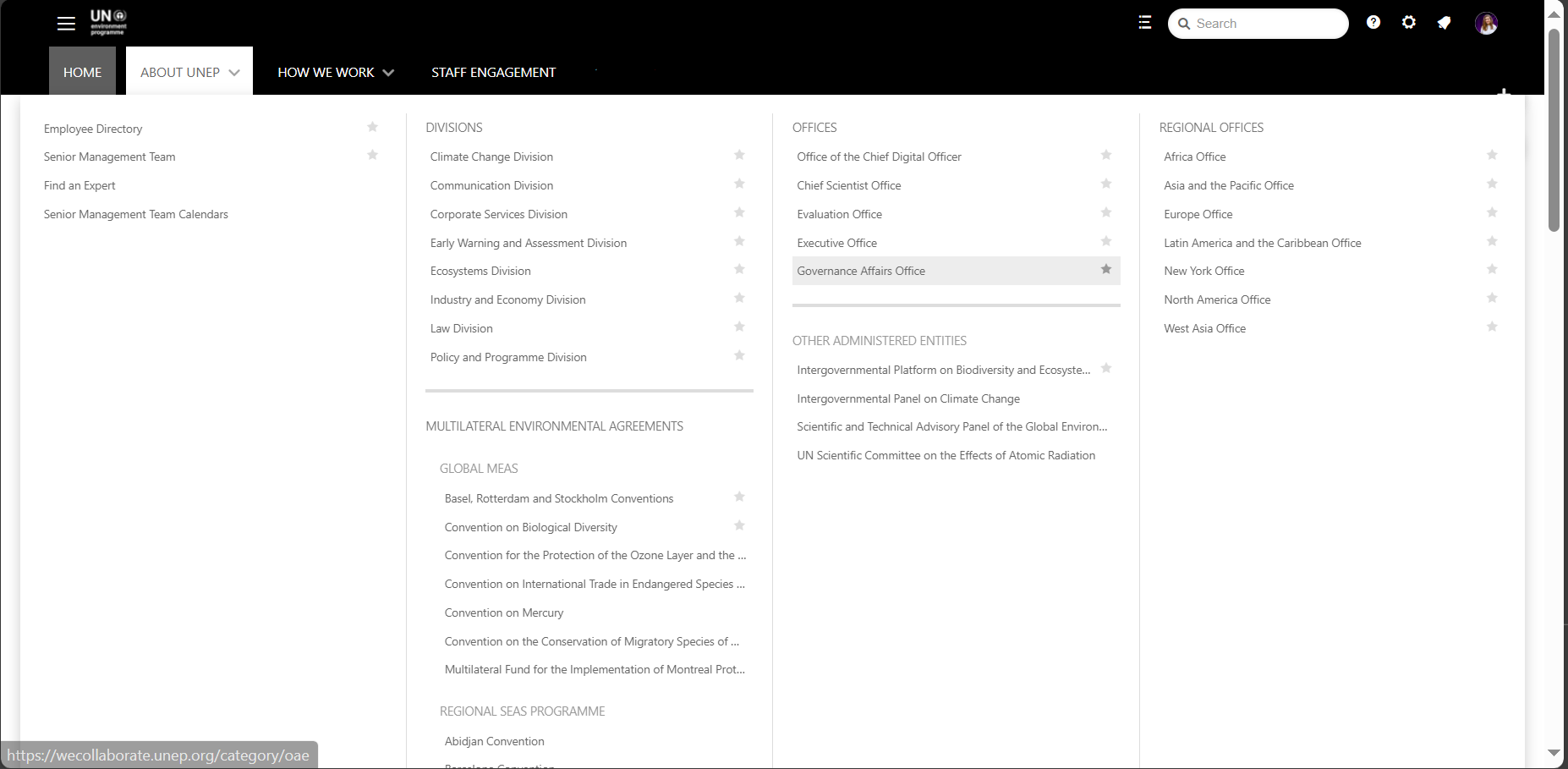This screenshot has height=769, width=1568.
Task: Star the Executive Office
Action: pyautogui.click(x=1106, y=241)
